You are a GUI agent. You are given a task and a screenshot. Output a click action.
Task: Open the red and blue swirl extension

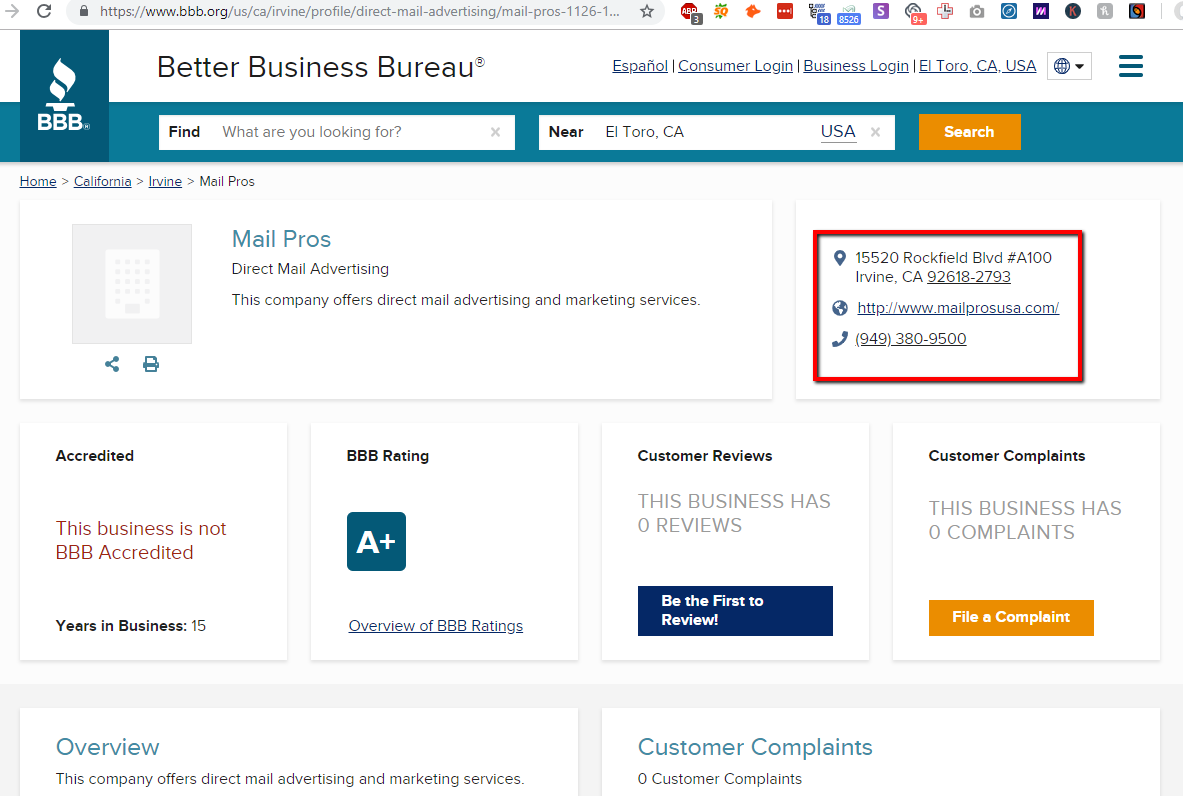pyautogui.click(x=1137, y=11)
